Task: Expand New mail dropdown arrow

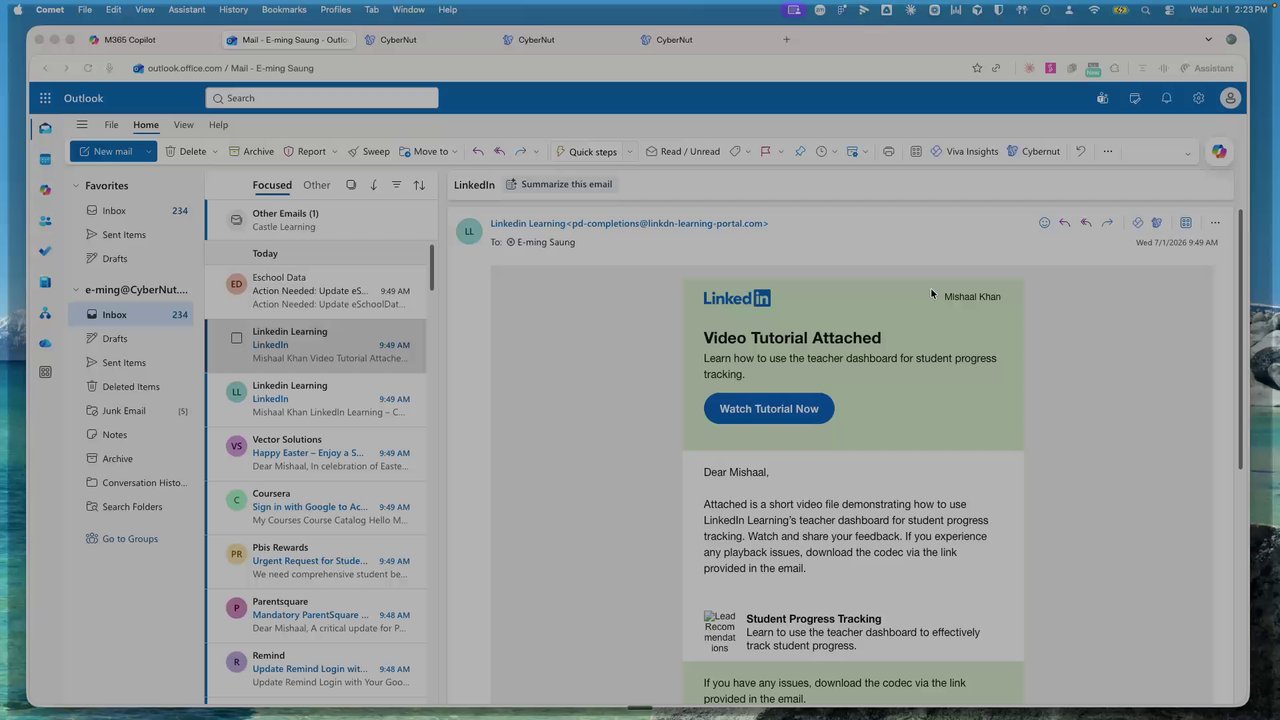Action: (x=148, y=151)
